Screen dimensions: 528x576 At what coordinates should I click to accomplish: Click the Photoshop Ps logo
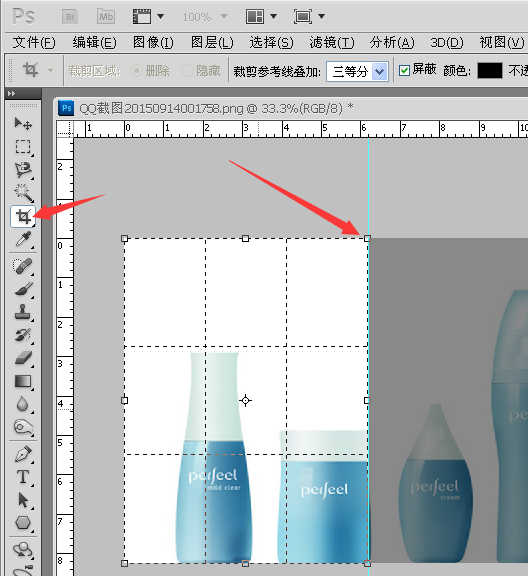click(x=24, y=17)
